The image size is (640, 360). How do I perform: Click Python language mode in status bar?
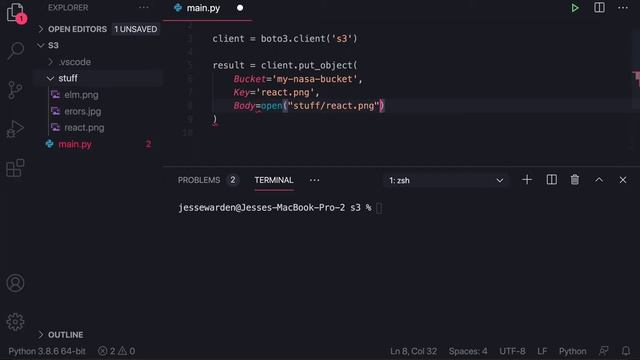pos(572,351)
